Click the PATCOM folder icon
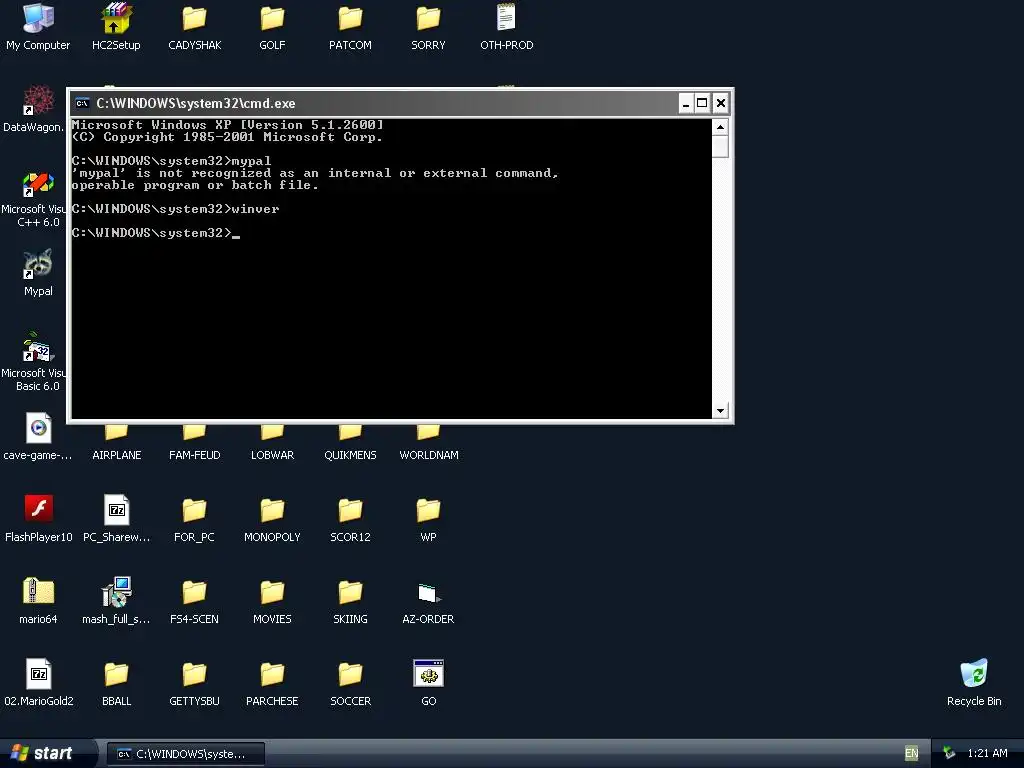The height and width of the screenshot is (768, 1024). pyautogui.click(x=350, y=19)
